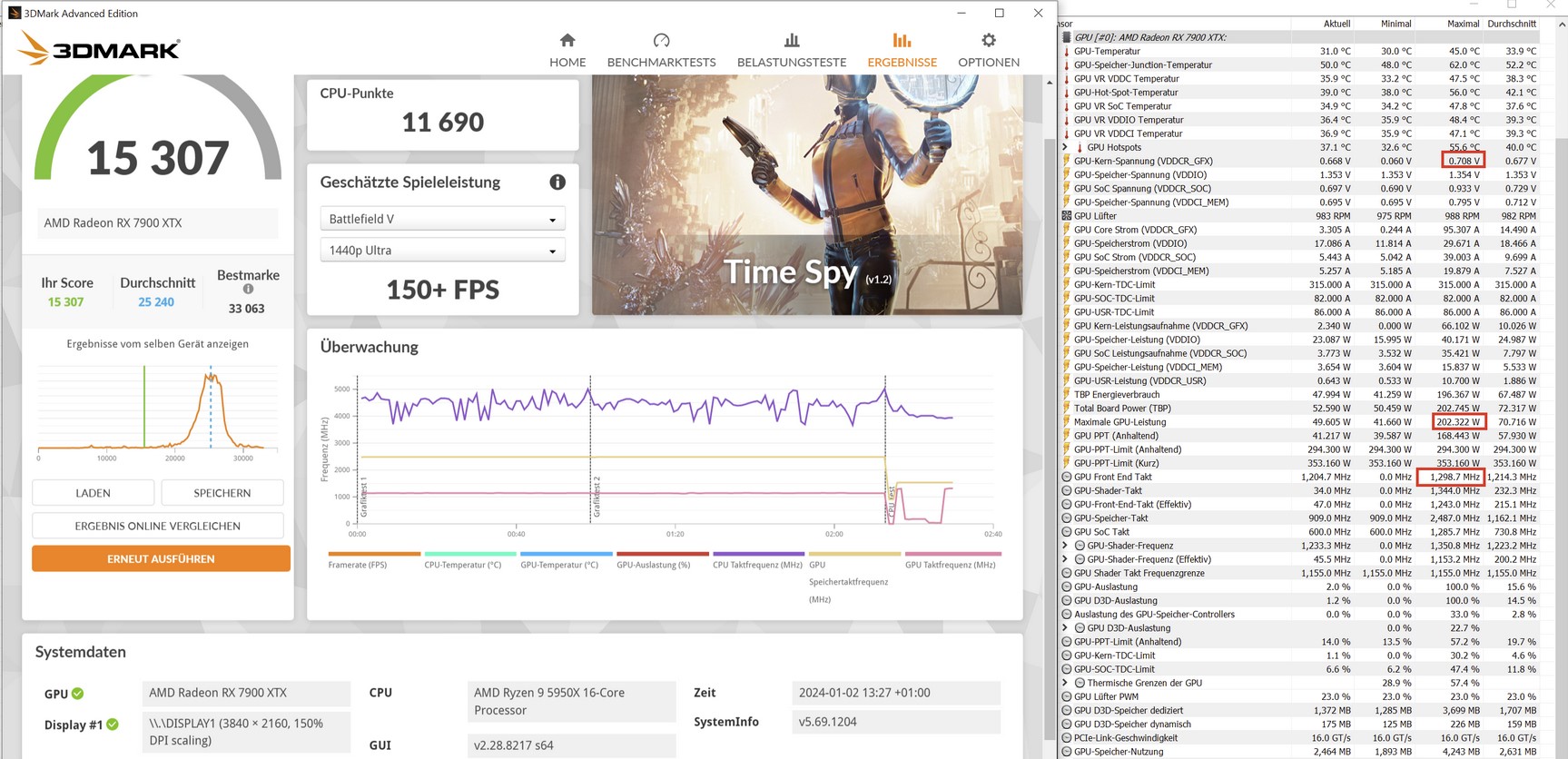Screen dimensions: 1568x759
Task: Expand the Thermische Grenzen der GPU group
Action: [x=1065, y=683]
